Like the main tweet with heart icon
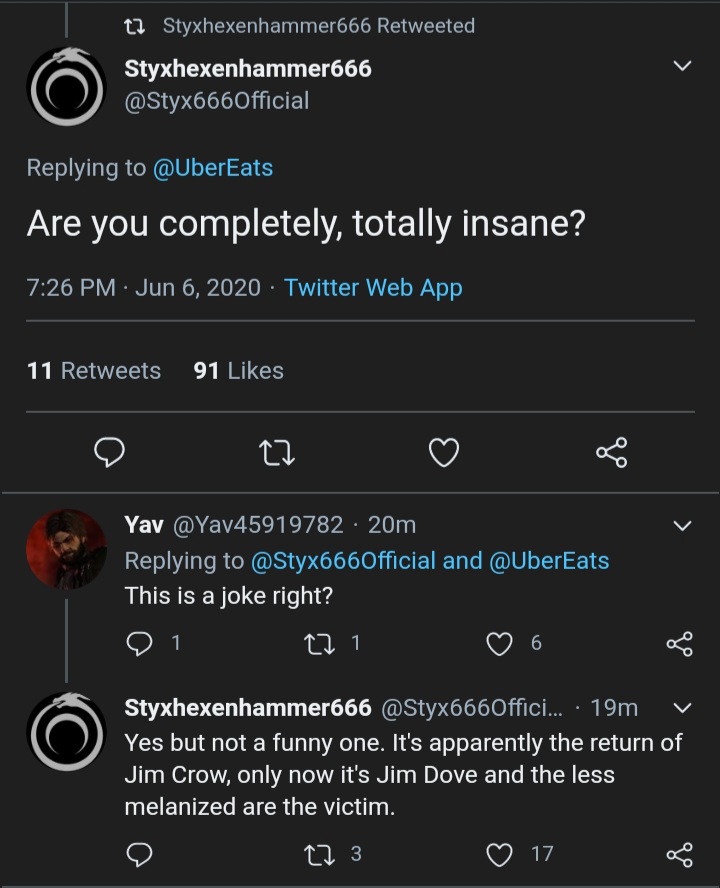The width and height of the screenshot is (720, 888). [444, 452]
